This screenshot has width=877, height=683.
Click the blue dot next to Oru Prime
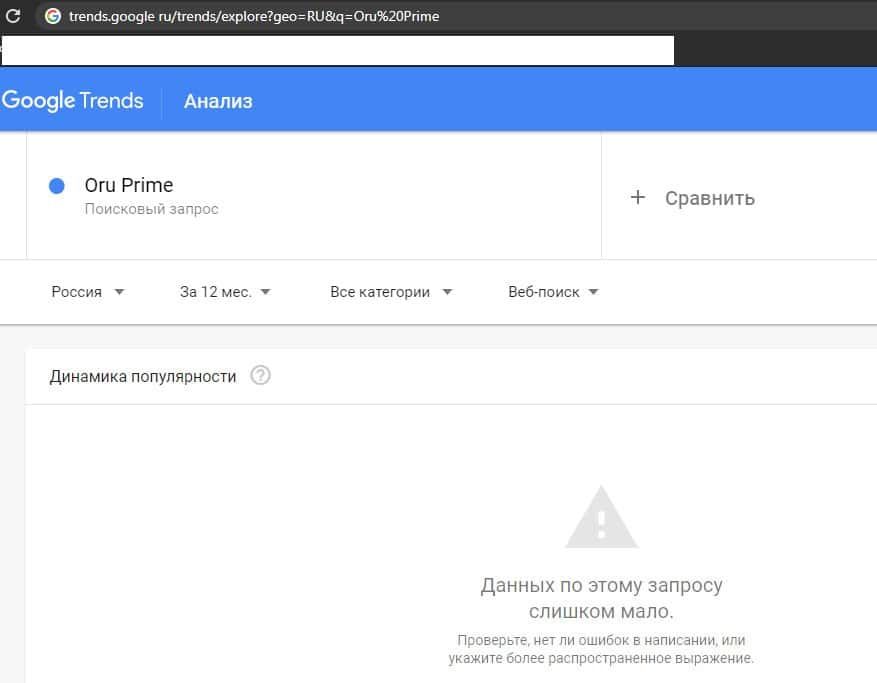(56, 186)
